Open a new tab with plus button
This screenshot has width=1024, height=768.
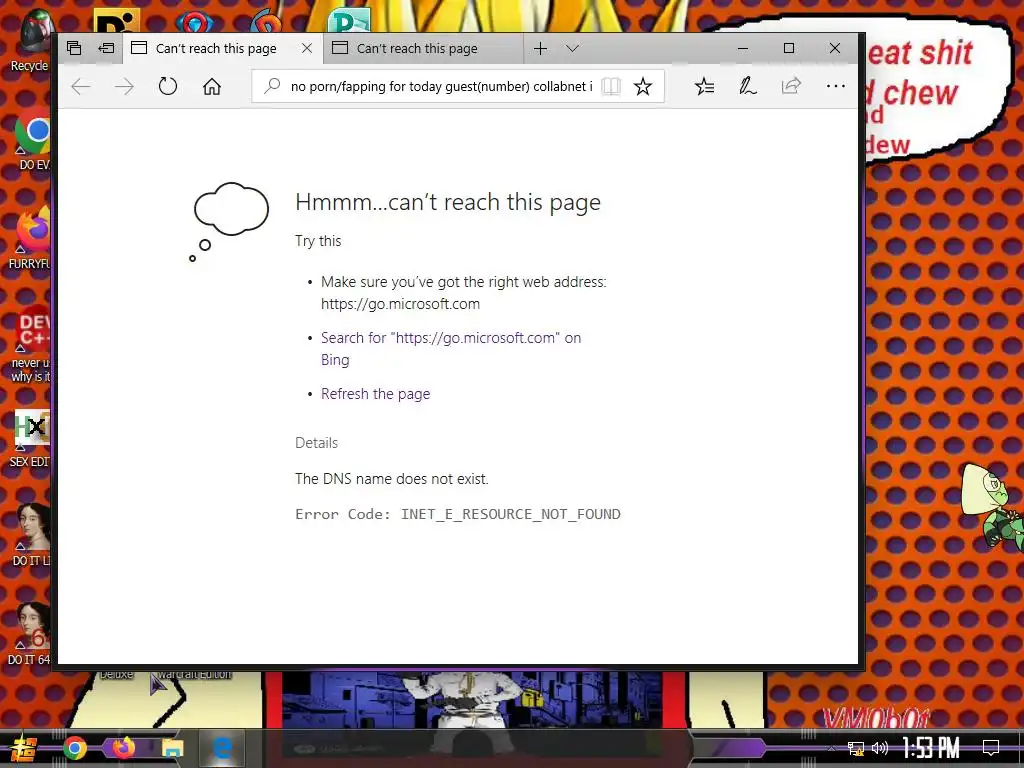point(540,48)
